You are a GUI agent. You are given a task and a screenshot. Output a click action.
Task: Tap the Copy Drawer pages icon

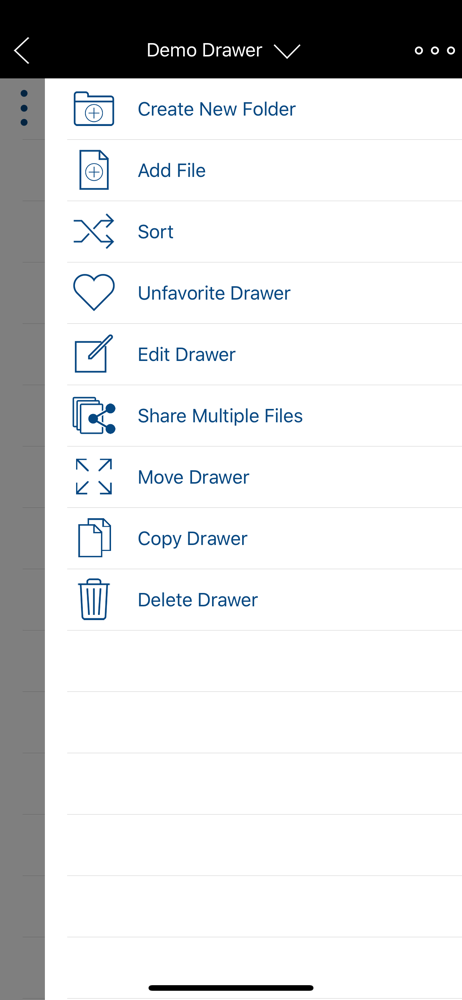[x=94, y=538]
